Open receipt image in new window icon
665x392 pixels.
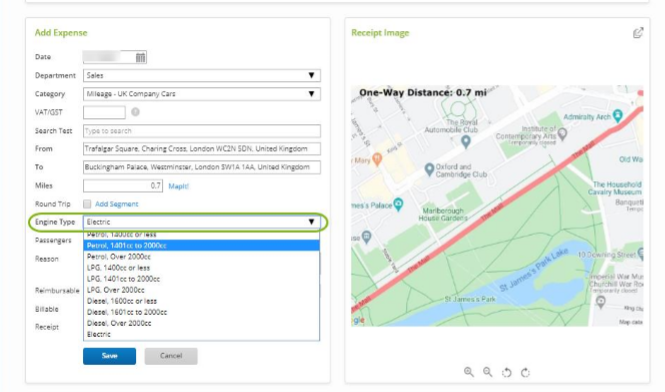[638, 33]
